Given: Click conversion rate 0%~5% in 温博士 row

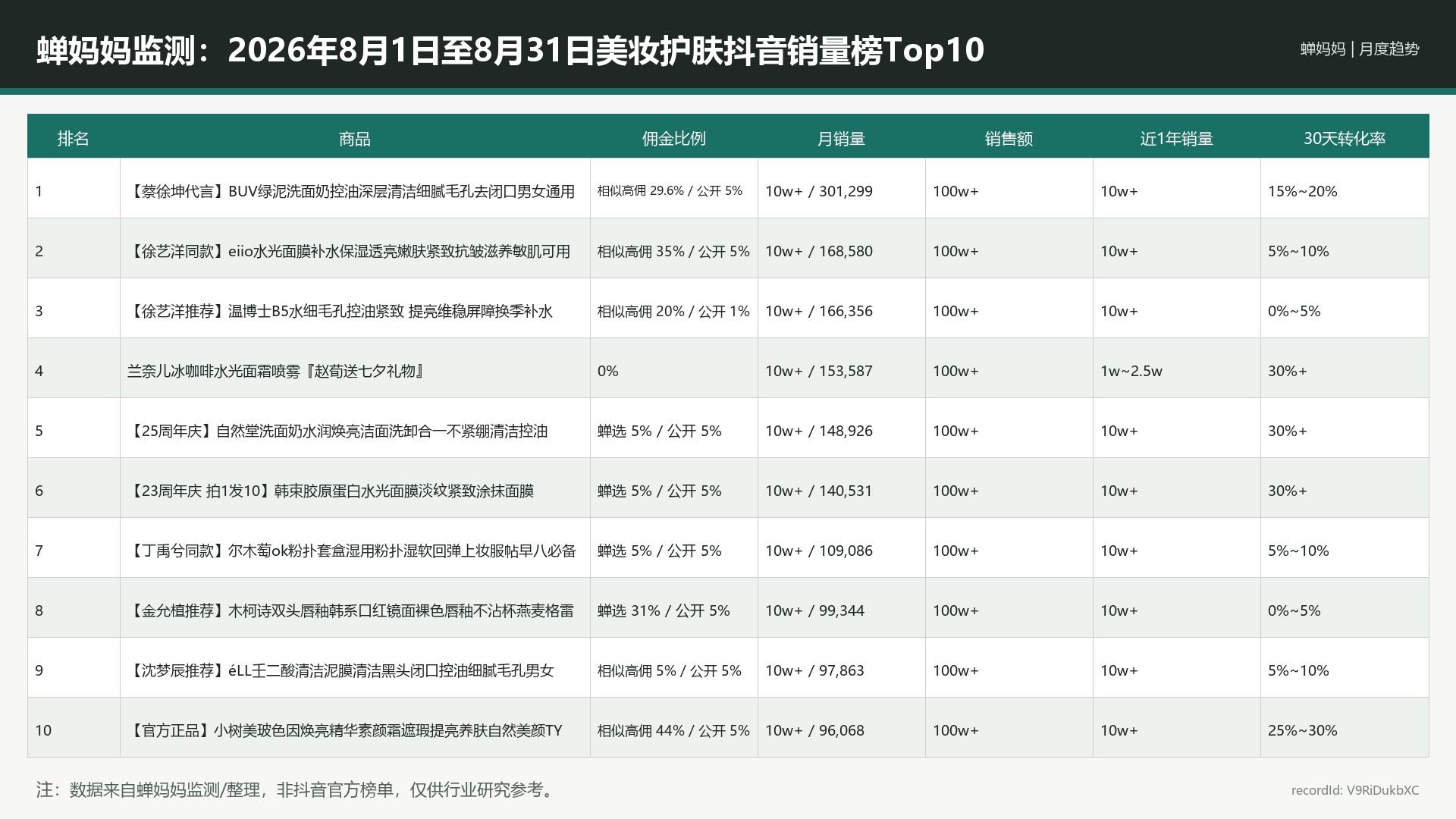Looking at the screenshot, I should 1294,311.
